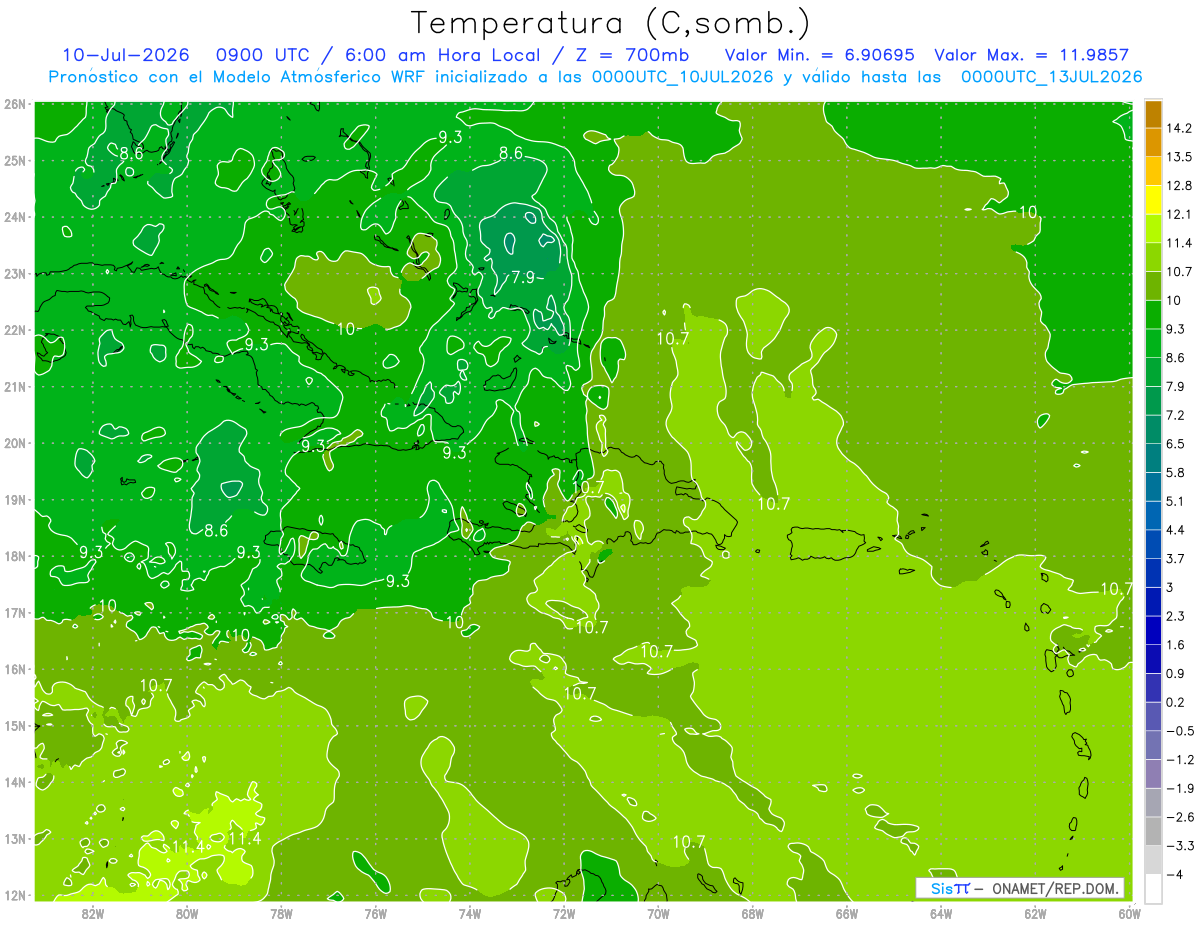Click the 12.8 value on the color scale

coord(1180,186)
